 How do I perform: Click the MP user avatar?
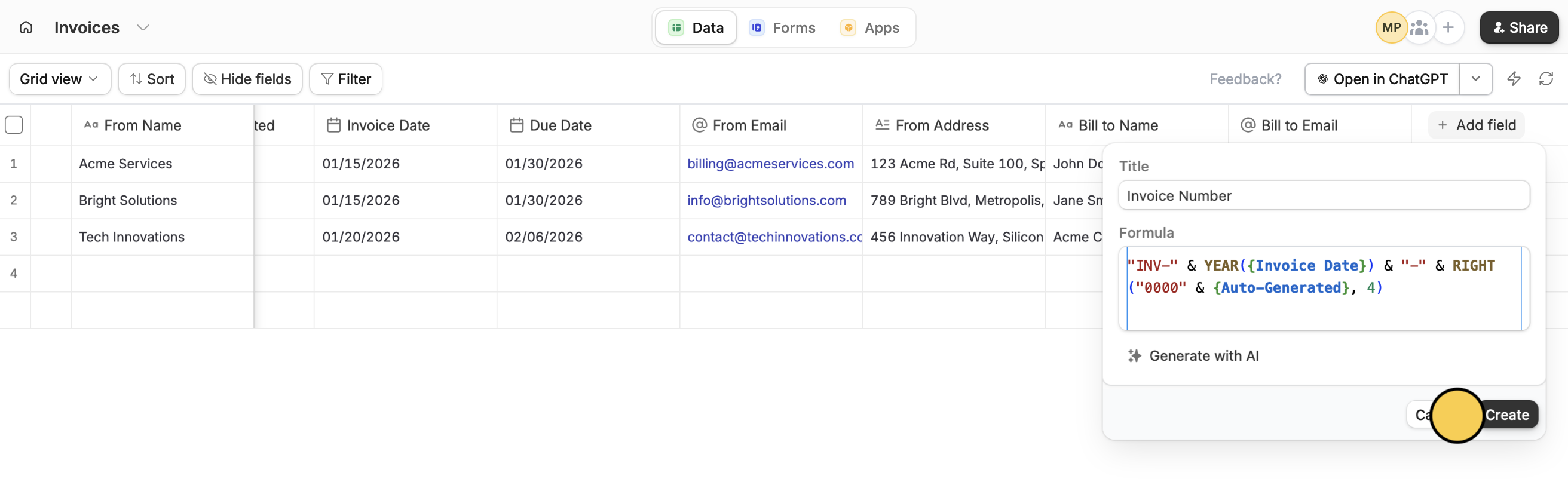1391,27
